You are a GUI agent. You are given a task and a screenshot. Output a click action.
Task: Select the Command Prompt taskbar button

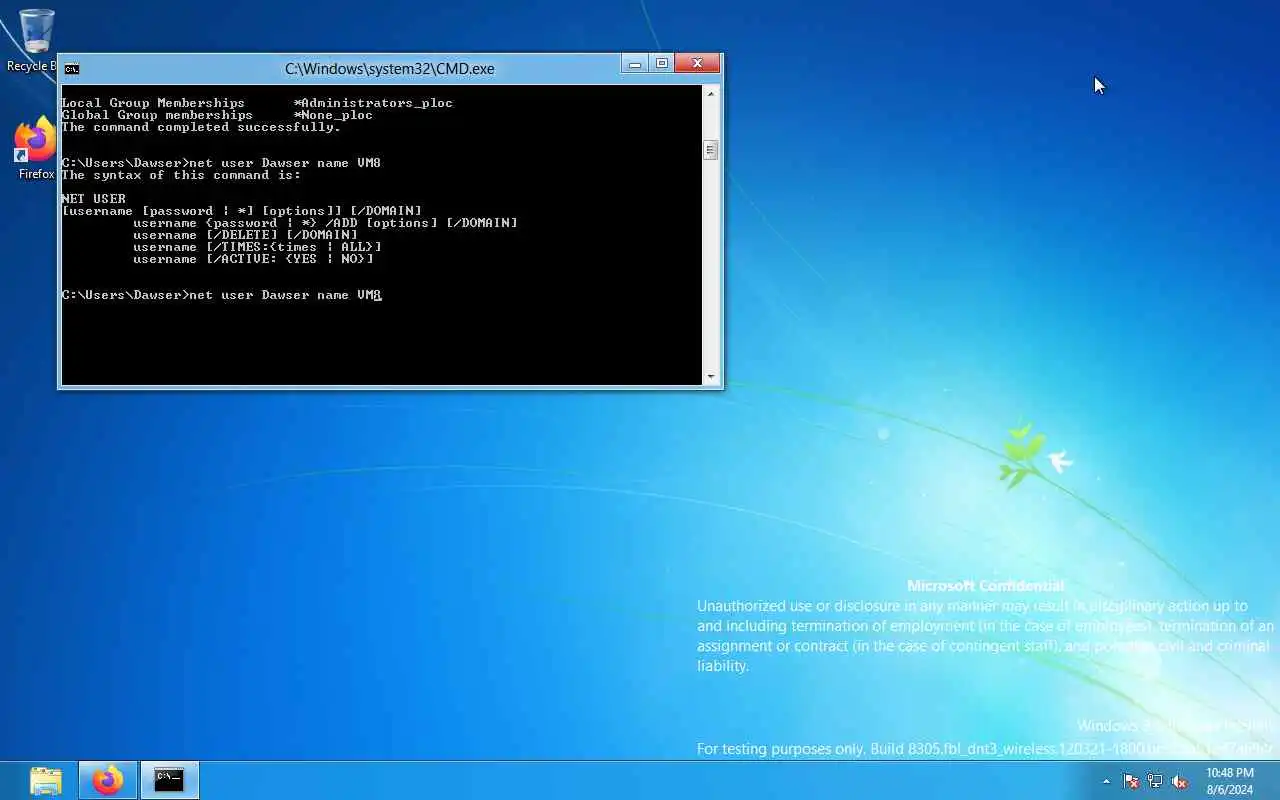169,780
